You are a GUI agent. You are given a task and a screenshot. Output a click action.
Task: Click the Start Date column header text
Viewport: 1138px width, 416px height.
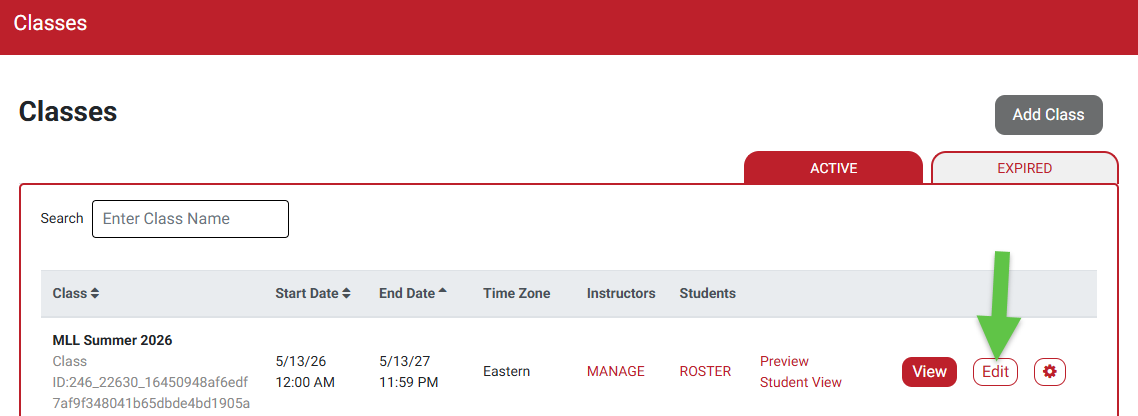(x=306, y=293)
